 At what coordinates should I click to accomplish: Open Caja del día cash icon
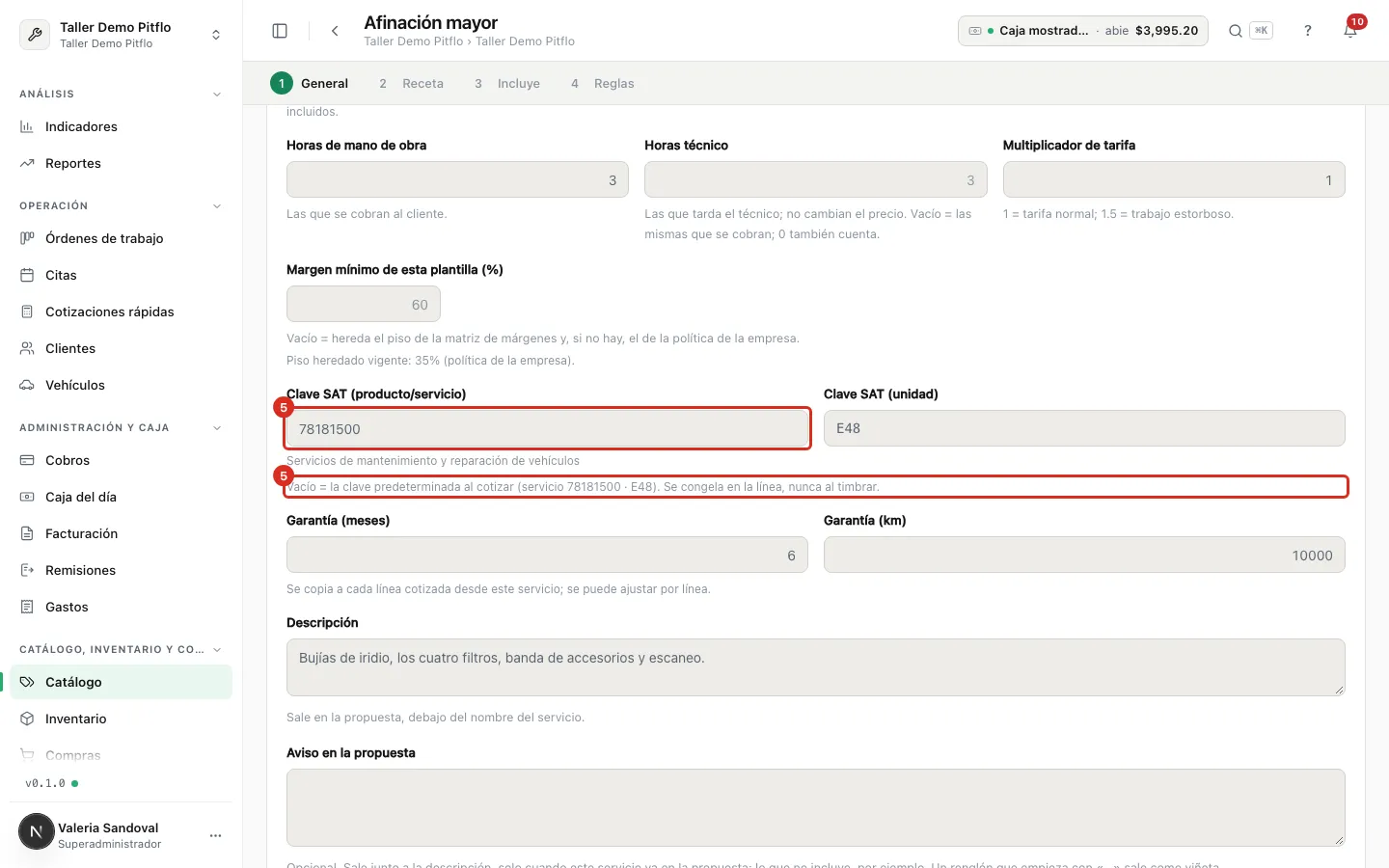[27, 497]
